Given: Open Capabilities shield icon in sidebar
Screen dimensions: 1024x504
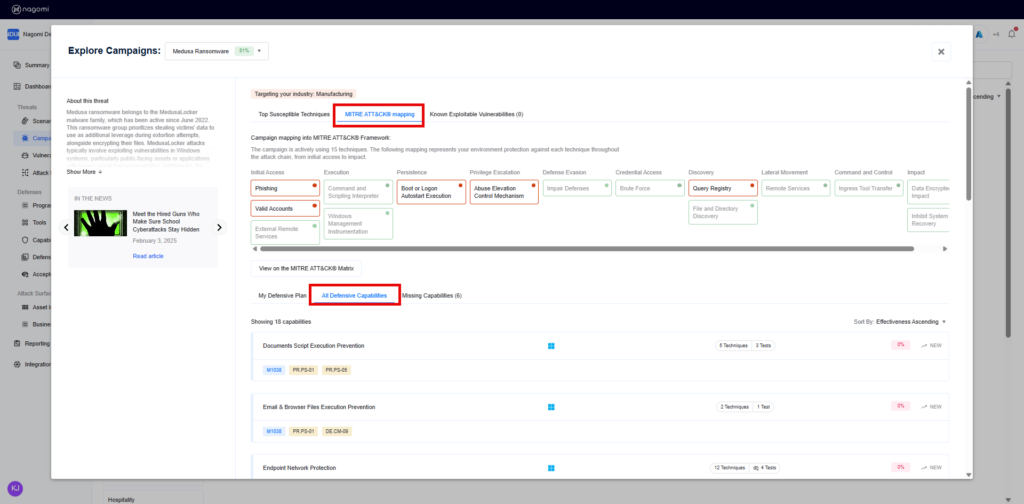Looking at the screenshot, I should [x=25, y=240].
